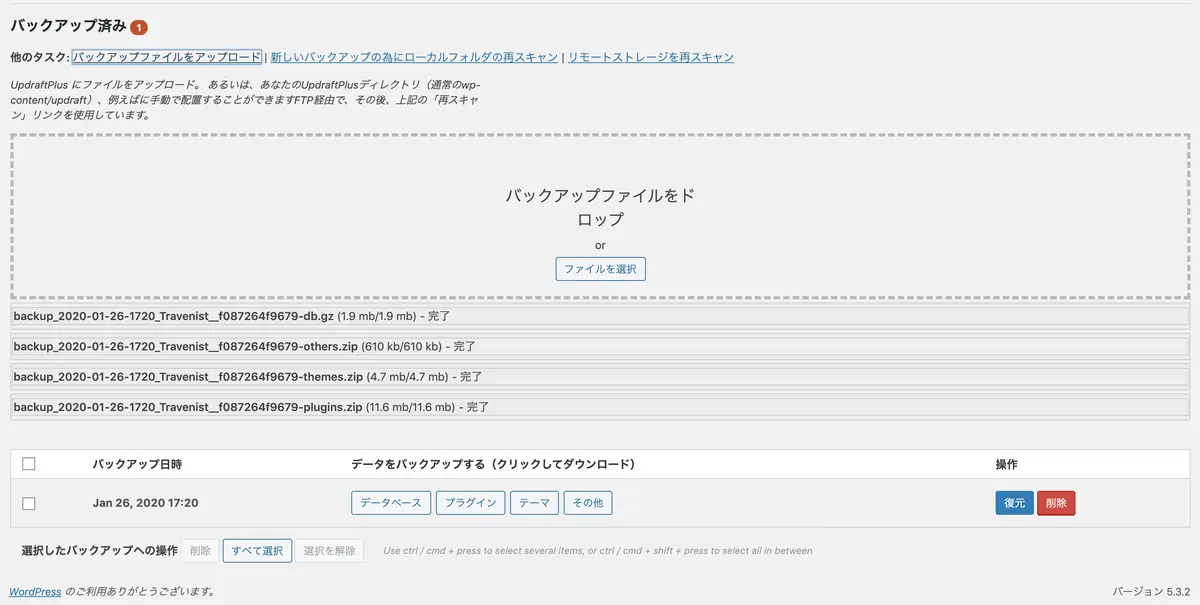Image resolution: width=1200 pixels, height=605 pixels.
Task: Click リモートストレージを再スキャン link
Action: click(651, 57)
